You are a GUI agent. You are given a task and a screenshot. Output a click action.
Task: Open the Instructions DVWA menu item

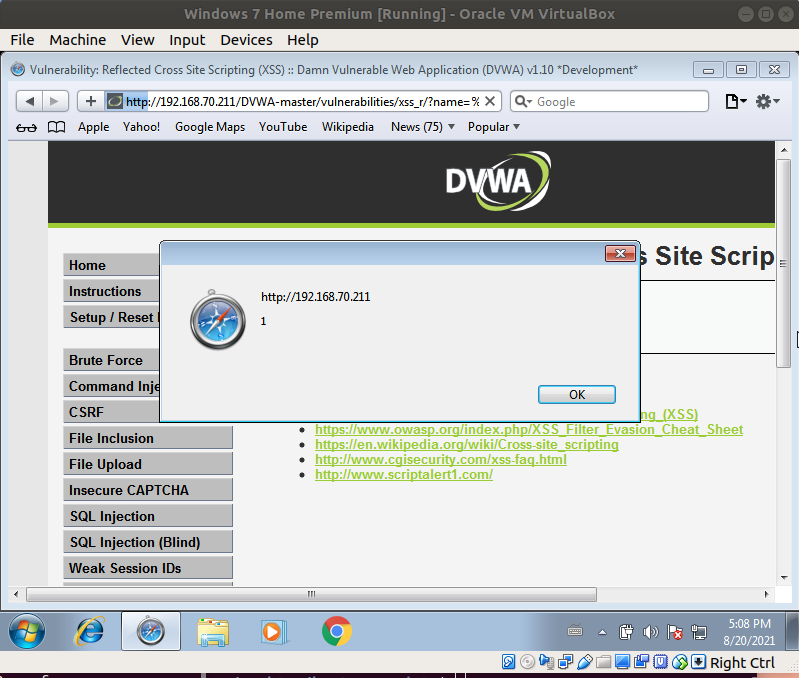[112, 291]
